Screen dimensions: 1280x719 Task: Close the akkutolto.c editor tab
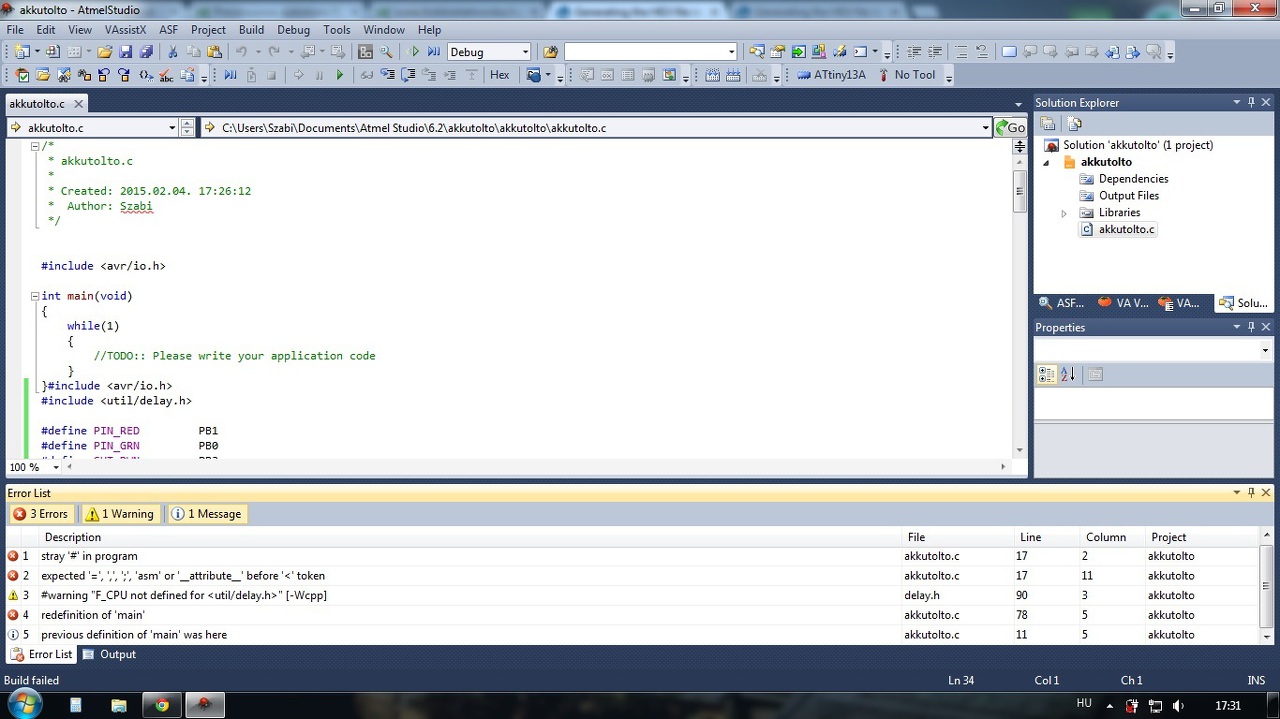pos(78,104)
